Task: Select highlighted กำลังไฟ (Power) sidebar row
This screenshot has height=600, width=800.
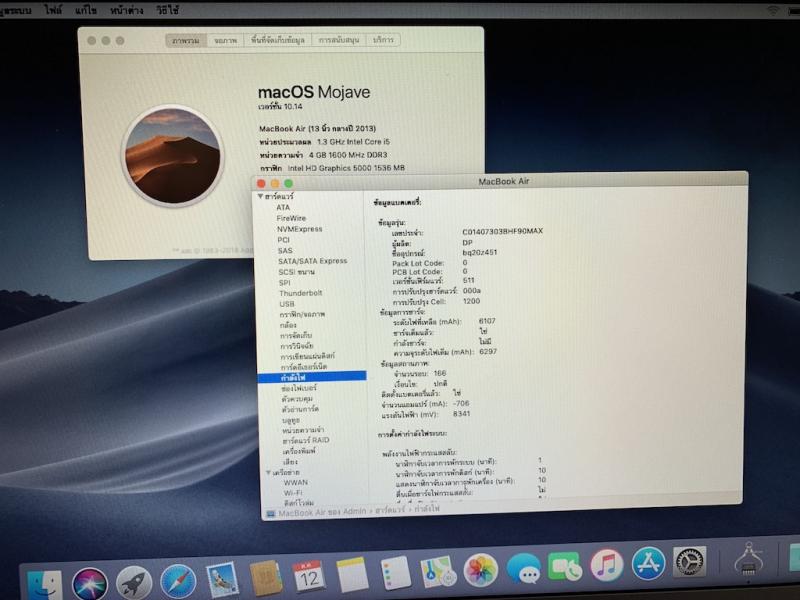Action: (x=312, y=378)
